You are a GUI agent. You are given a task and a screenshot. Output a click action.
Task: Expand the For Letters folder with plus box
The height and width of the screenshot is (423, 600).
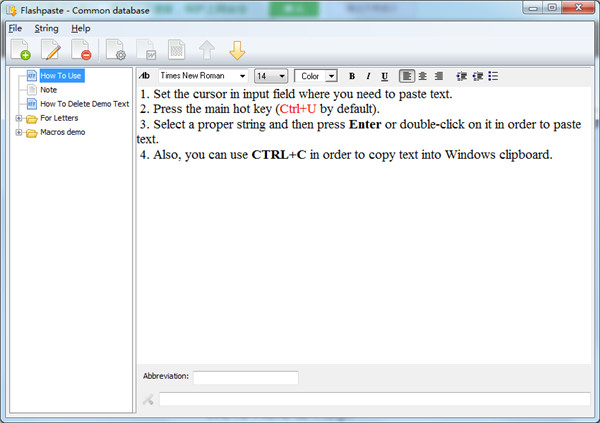coord(18,118)
